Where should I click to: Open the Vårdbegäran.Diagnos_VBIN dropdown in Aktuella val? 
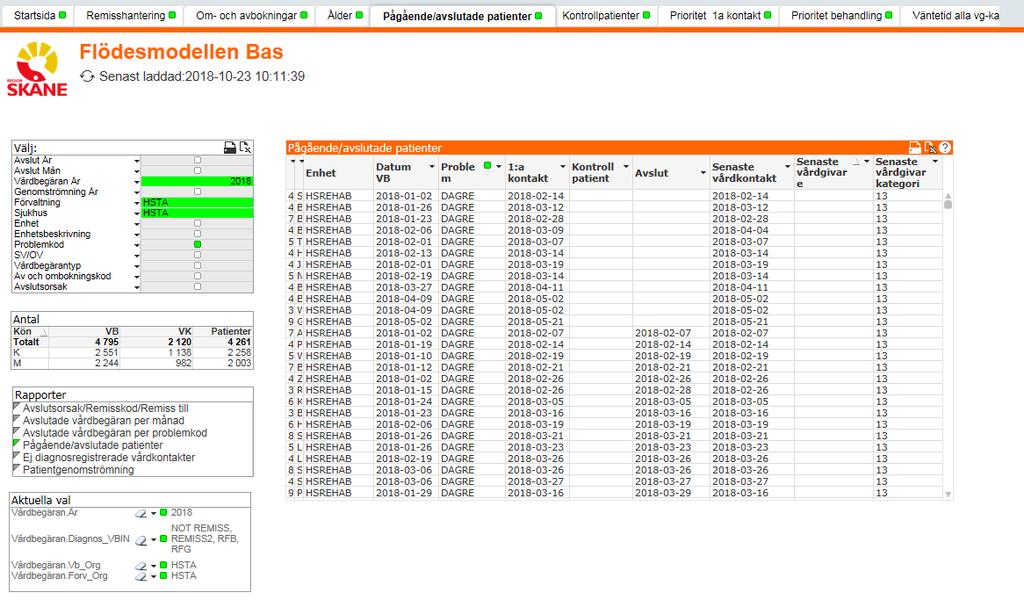153,540
